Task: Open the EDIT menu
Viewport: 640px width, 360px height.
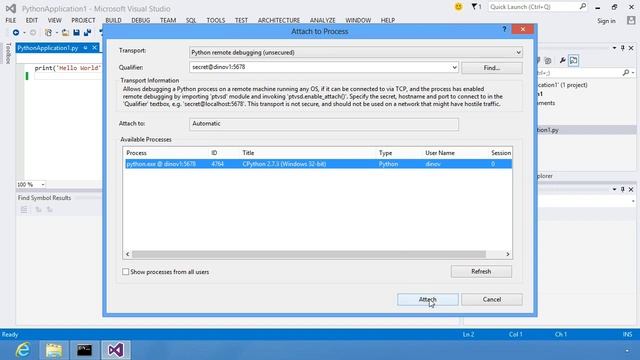Action: click(x=31, y=20)
